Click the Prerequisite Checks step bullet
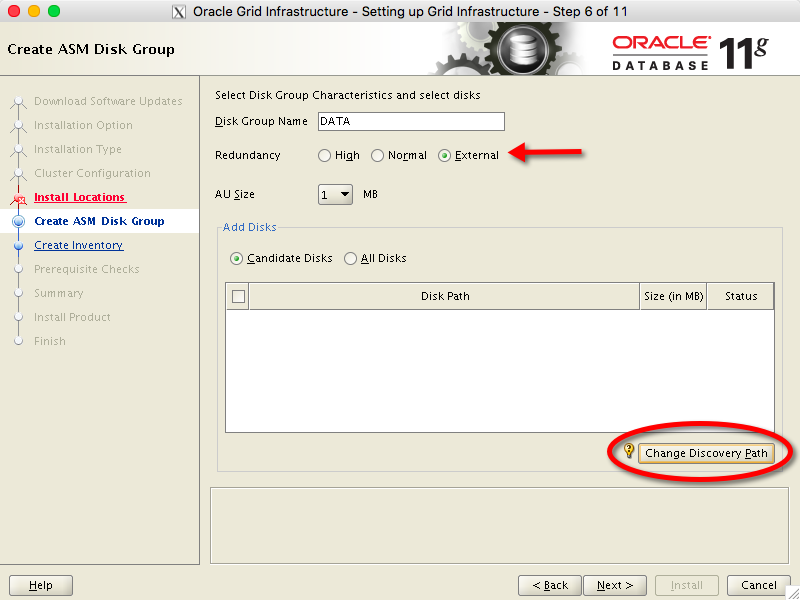Image resolution: width=800 pixels, height=600 pixels. pyautogui.click(x=18, y=269)
